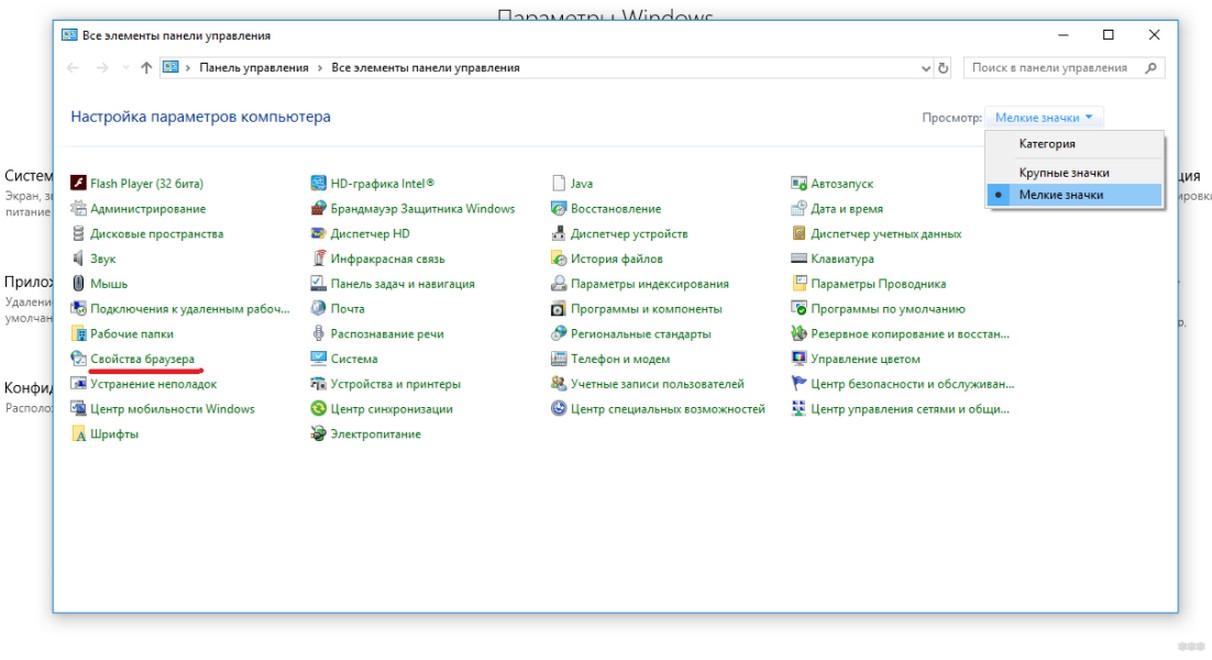1212x660 pixels.
Task: Click the История файлов icon
Action: click(x=559, y=259)
